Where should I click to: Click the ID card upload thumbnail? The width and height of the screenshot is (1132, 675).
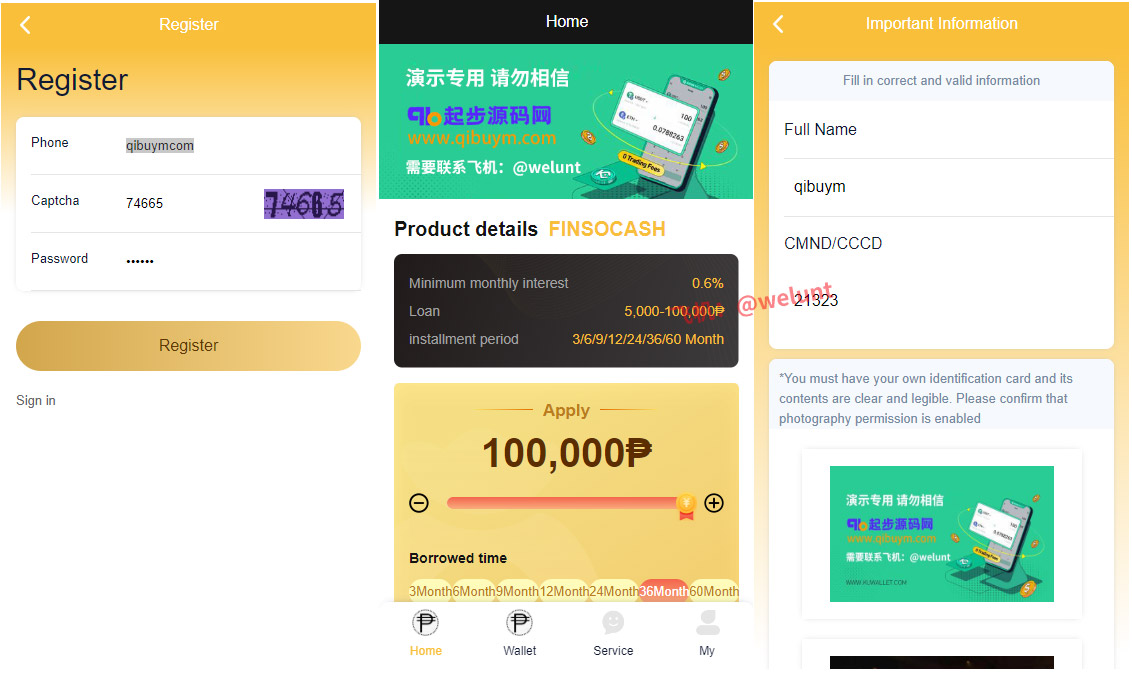(941, 534)
